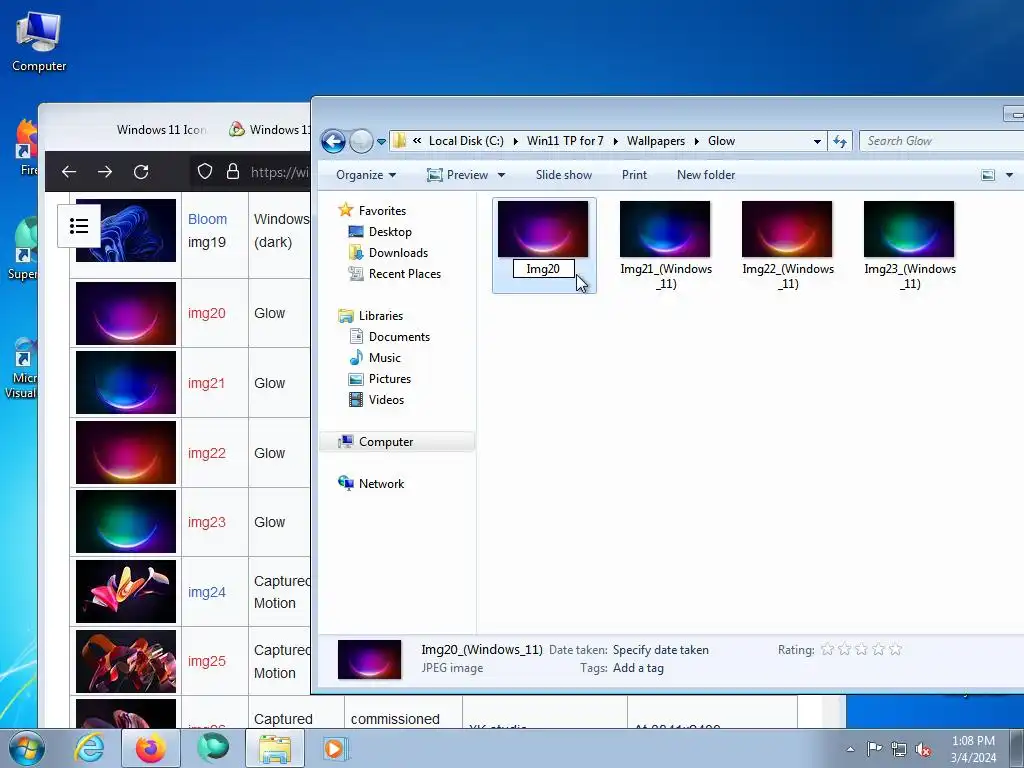Click Glow breadcrumb in address bar
1024x768 pixels.
point(722,141)
